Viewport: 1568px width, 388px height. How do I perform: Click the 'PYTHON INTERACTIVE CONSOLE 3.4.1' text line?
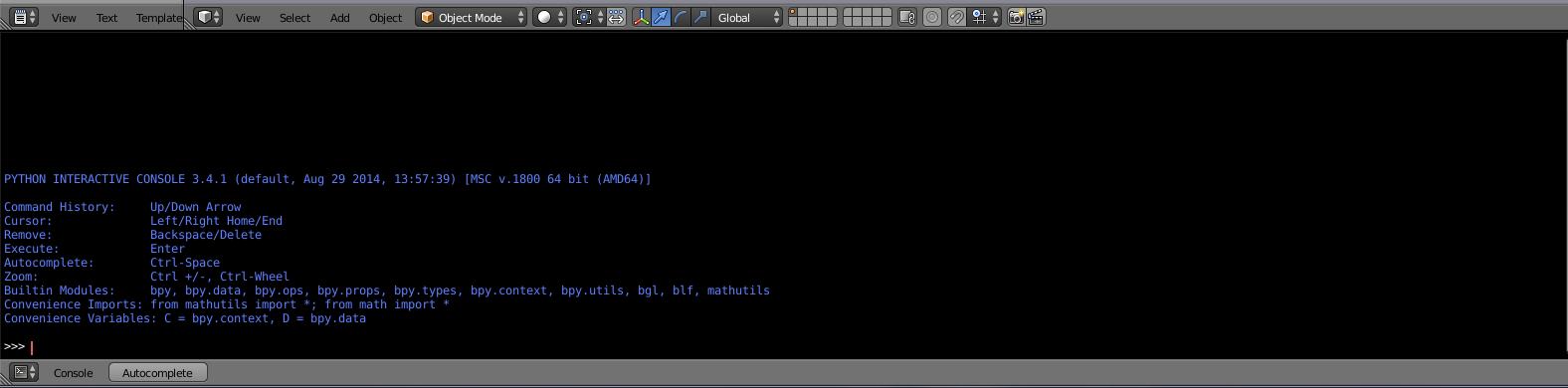coord(327,179)
